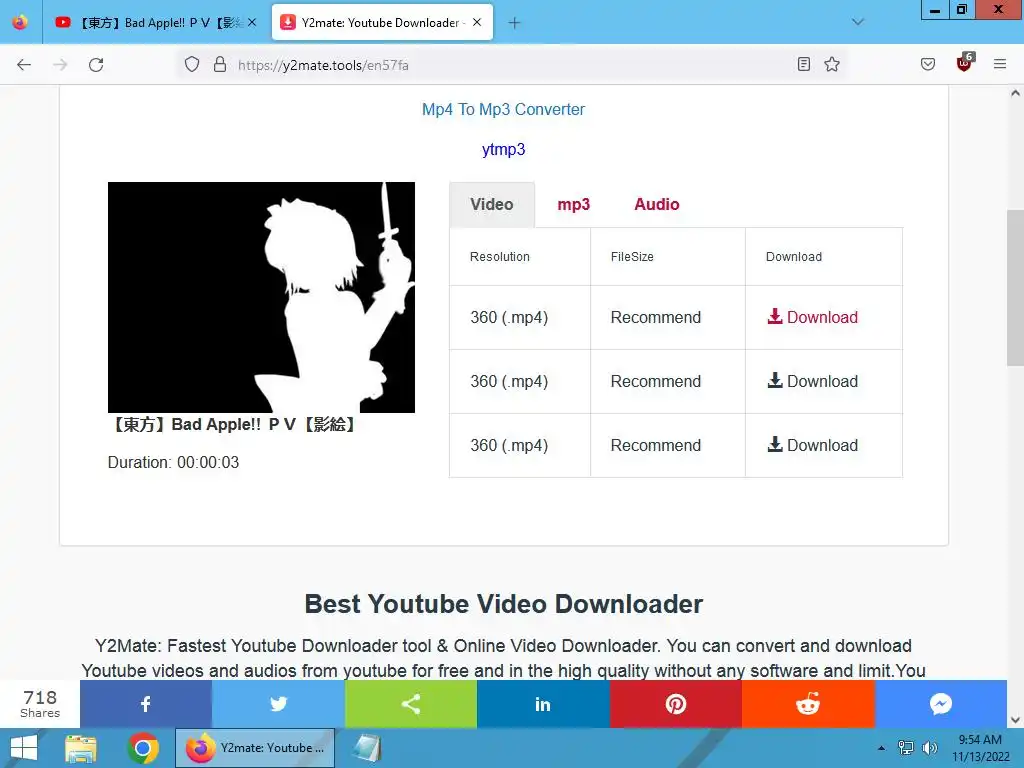Share on Twitter via bottom bar
The image size is (1024, 768).
coord(278,704)
